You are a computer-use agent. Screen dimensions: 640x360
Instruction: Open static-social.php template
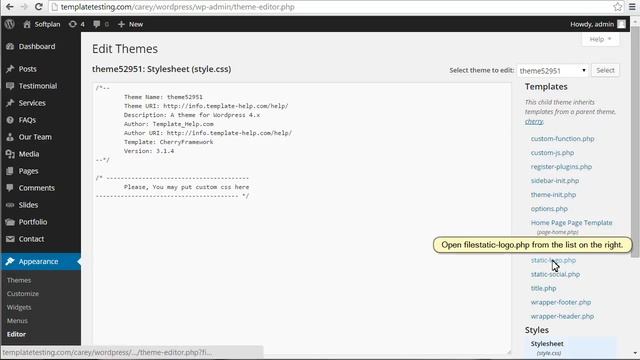pos(555,274)
